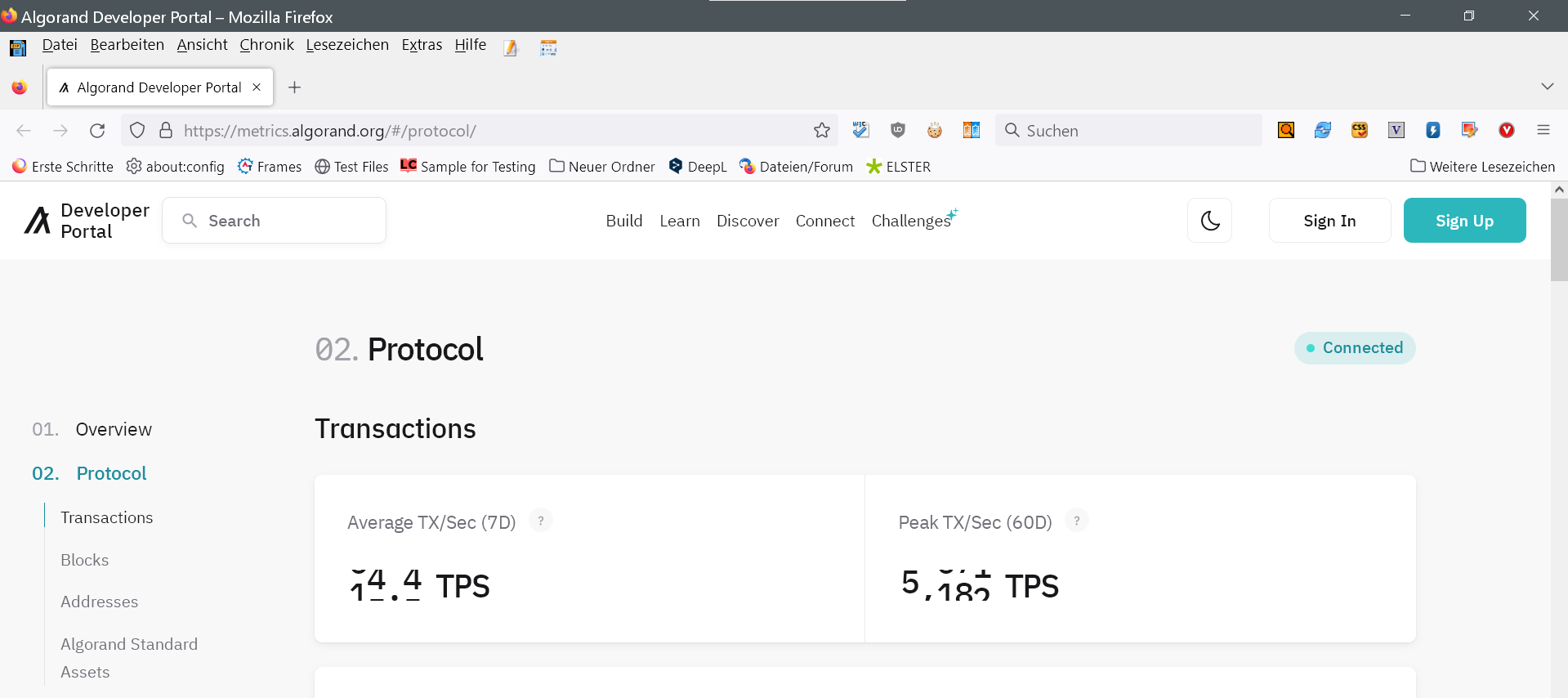Expand Weitere Lesezeichen bookmarks folder
1568x698 pixels.
[x=1482, y=167]
